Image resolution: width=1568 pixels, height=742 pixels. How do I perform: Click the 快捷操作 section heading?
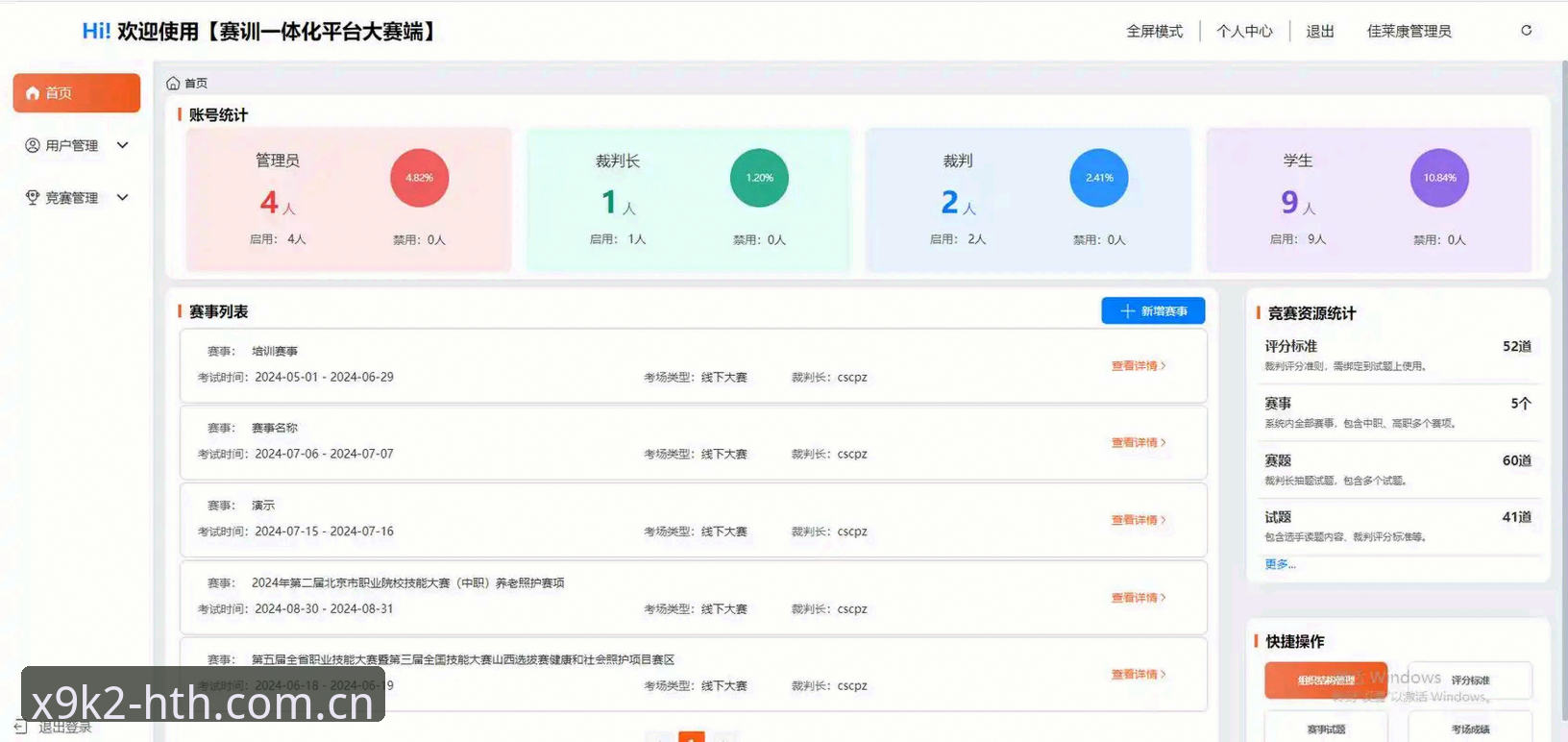(x=1295, y=641)
